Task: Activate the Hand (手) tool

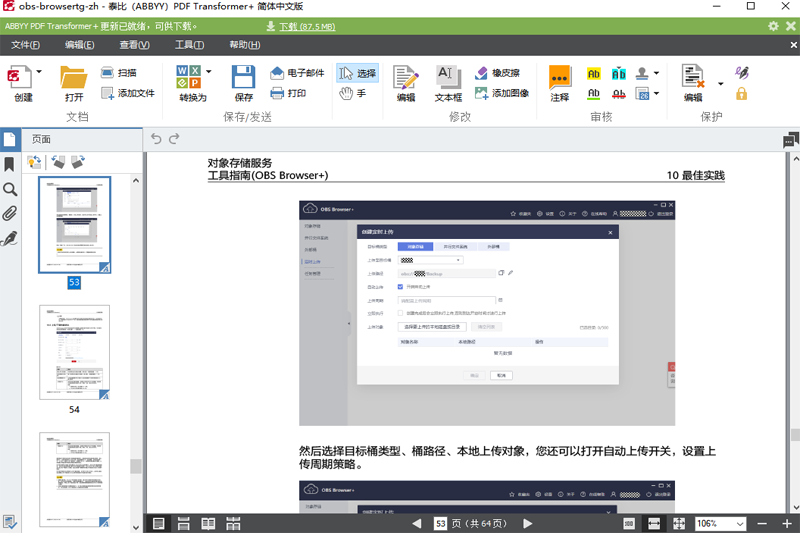Action: click(353, 93)
